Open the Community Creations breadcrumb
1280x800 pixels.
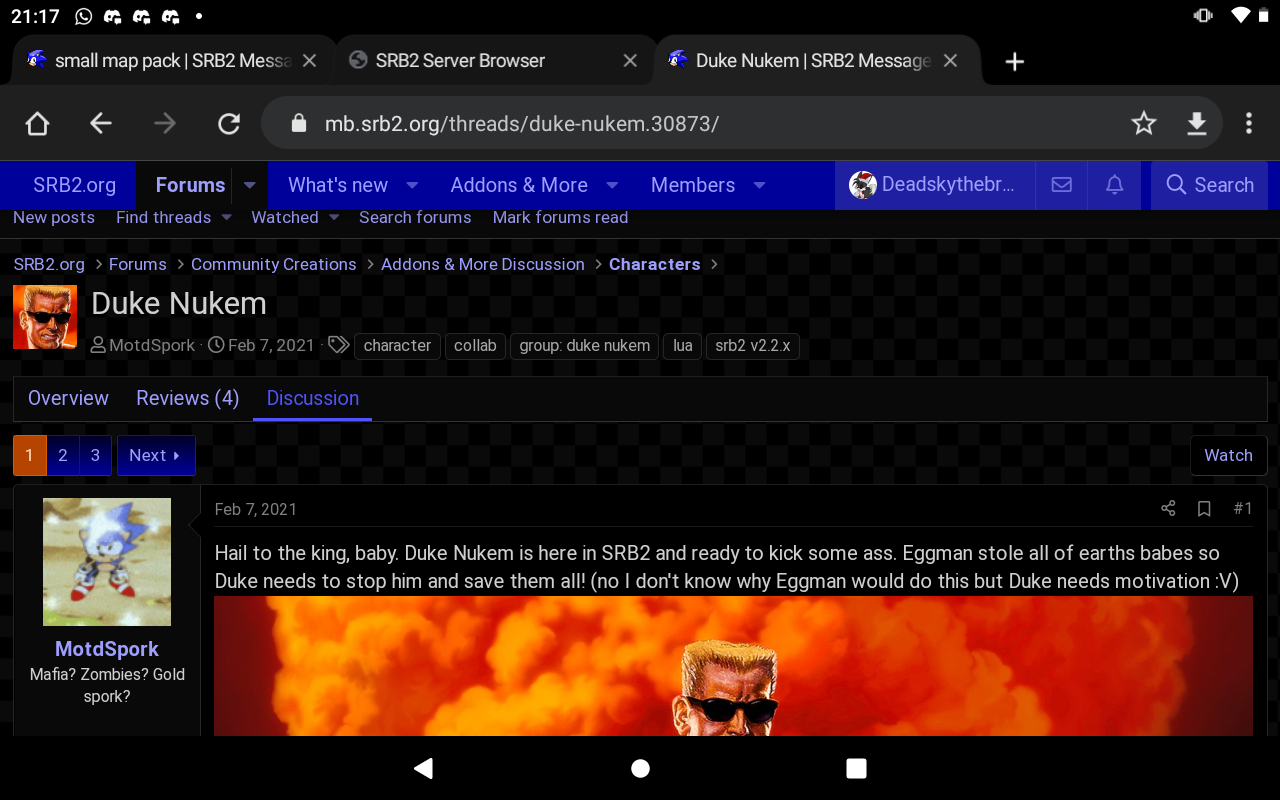273,264
